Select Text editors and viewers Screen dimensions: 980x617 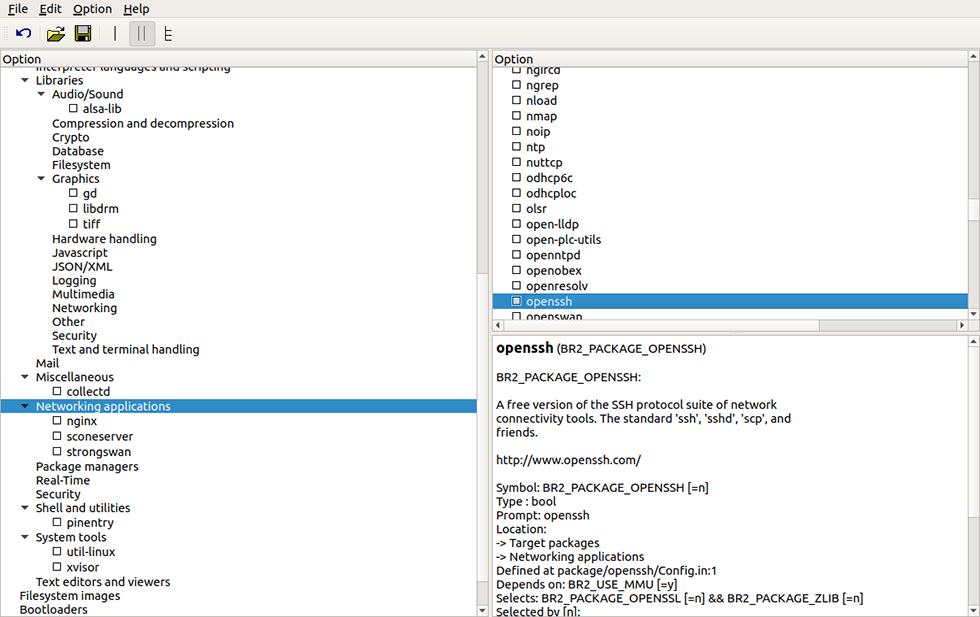tap(103, 581)
